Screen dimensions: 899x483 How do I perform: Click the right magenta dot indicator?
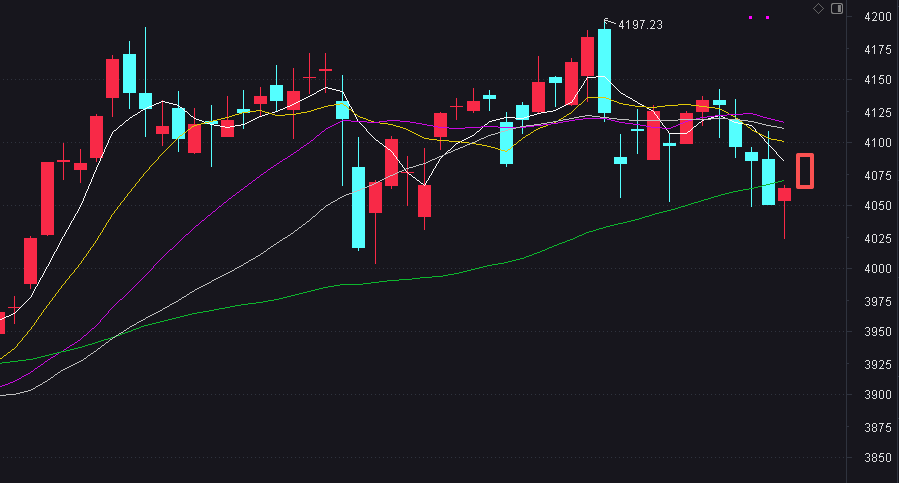pyautogui.click(x=767, y=17)
